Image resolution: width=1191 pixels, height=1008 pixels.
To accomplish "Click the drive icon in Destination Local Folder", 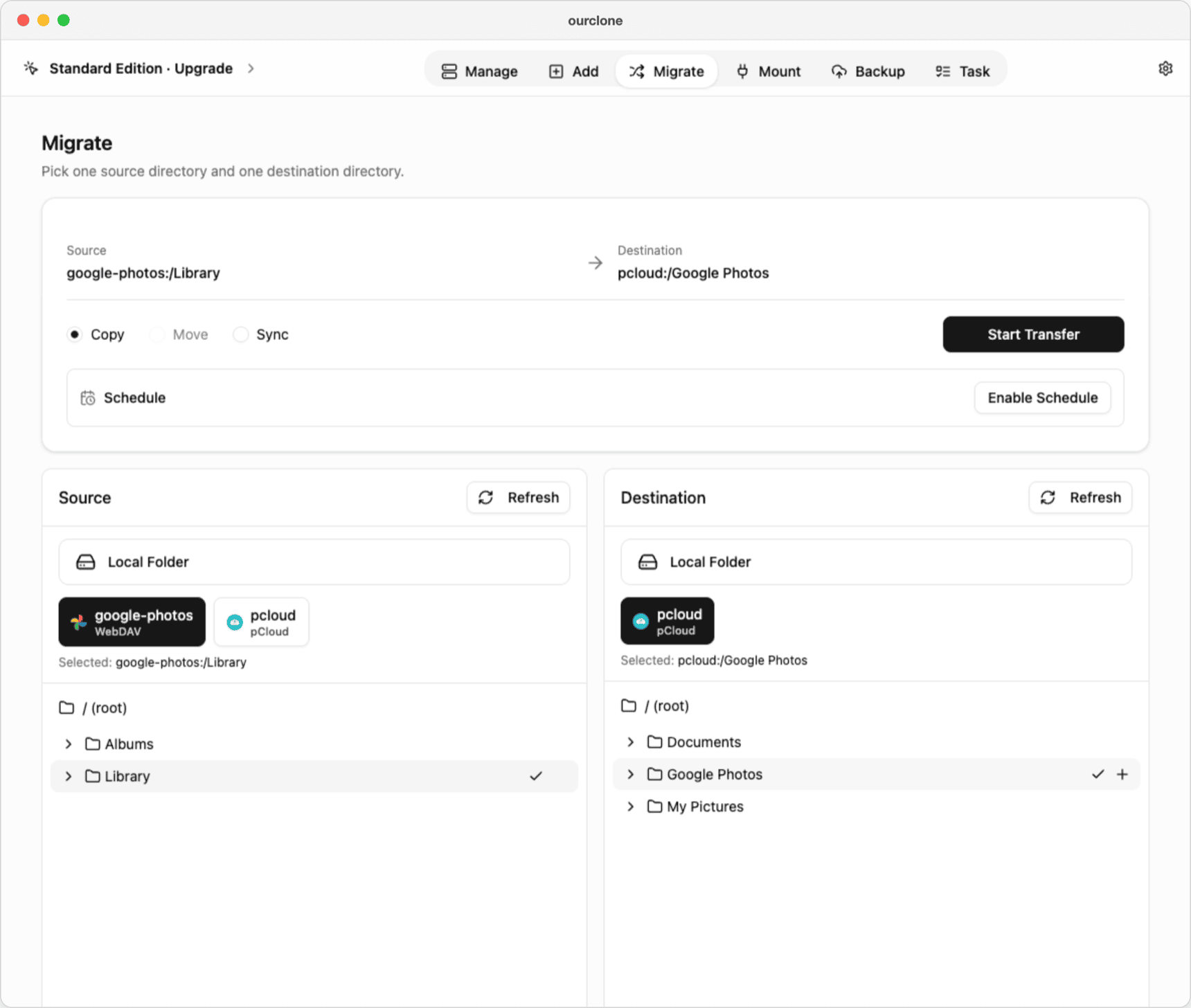I will 648,562.
